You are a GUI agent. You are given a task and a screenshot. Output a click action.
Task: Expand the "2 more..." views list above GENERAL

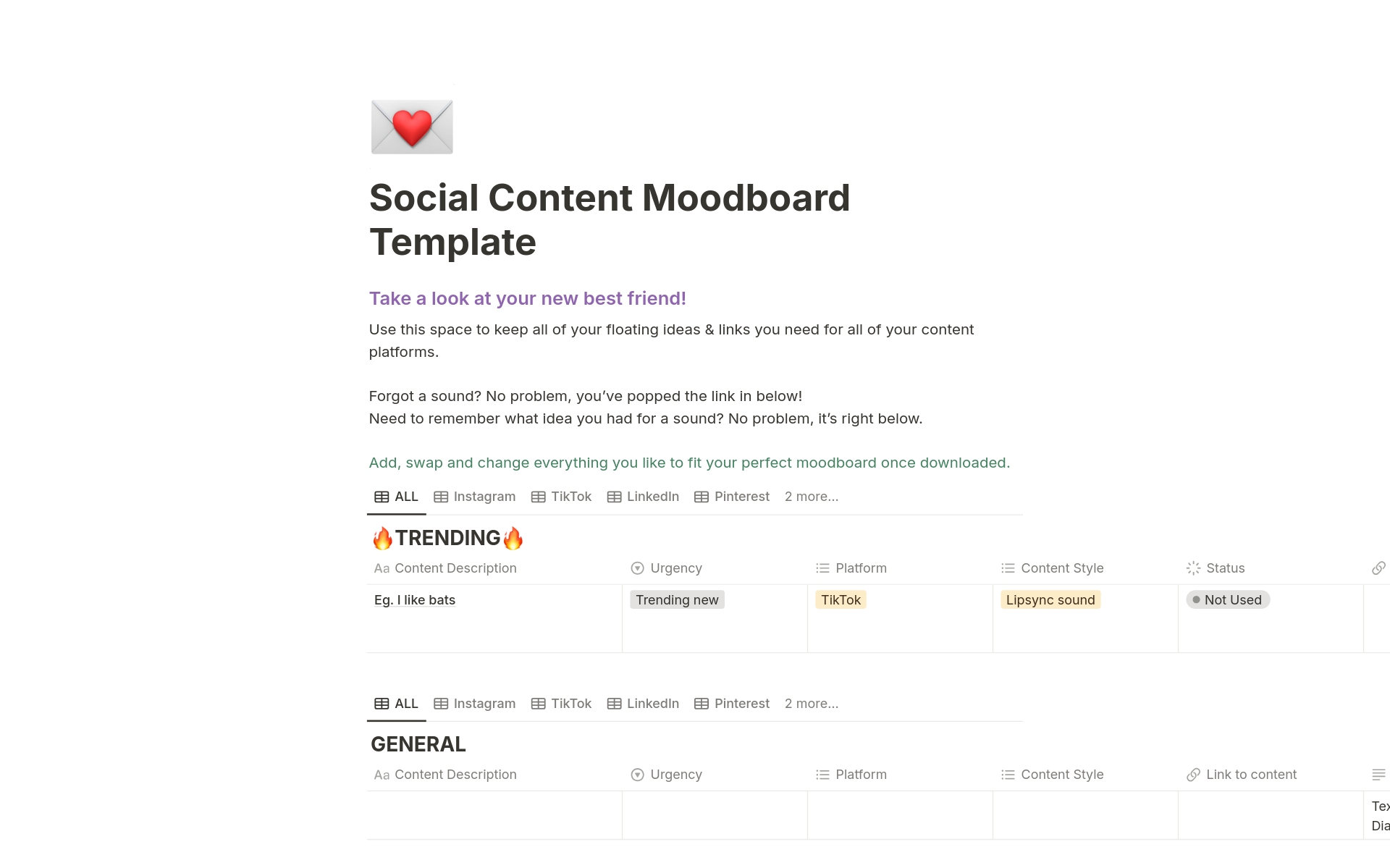pyautogui.click(x=811, y=703)
